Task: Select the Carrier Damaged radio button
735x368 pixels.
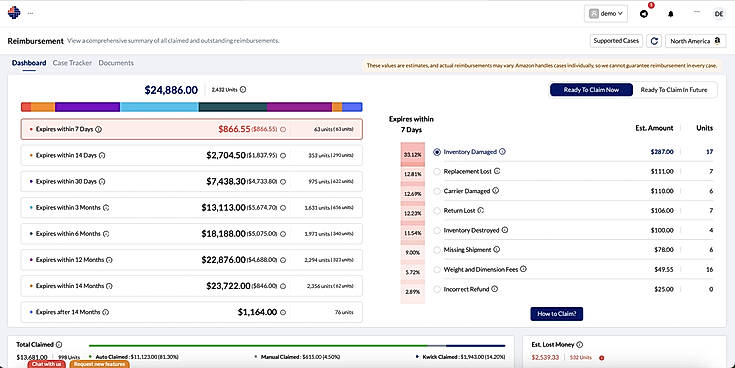Action: [437, 191]
